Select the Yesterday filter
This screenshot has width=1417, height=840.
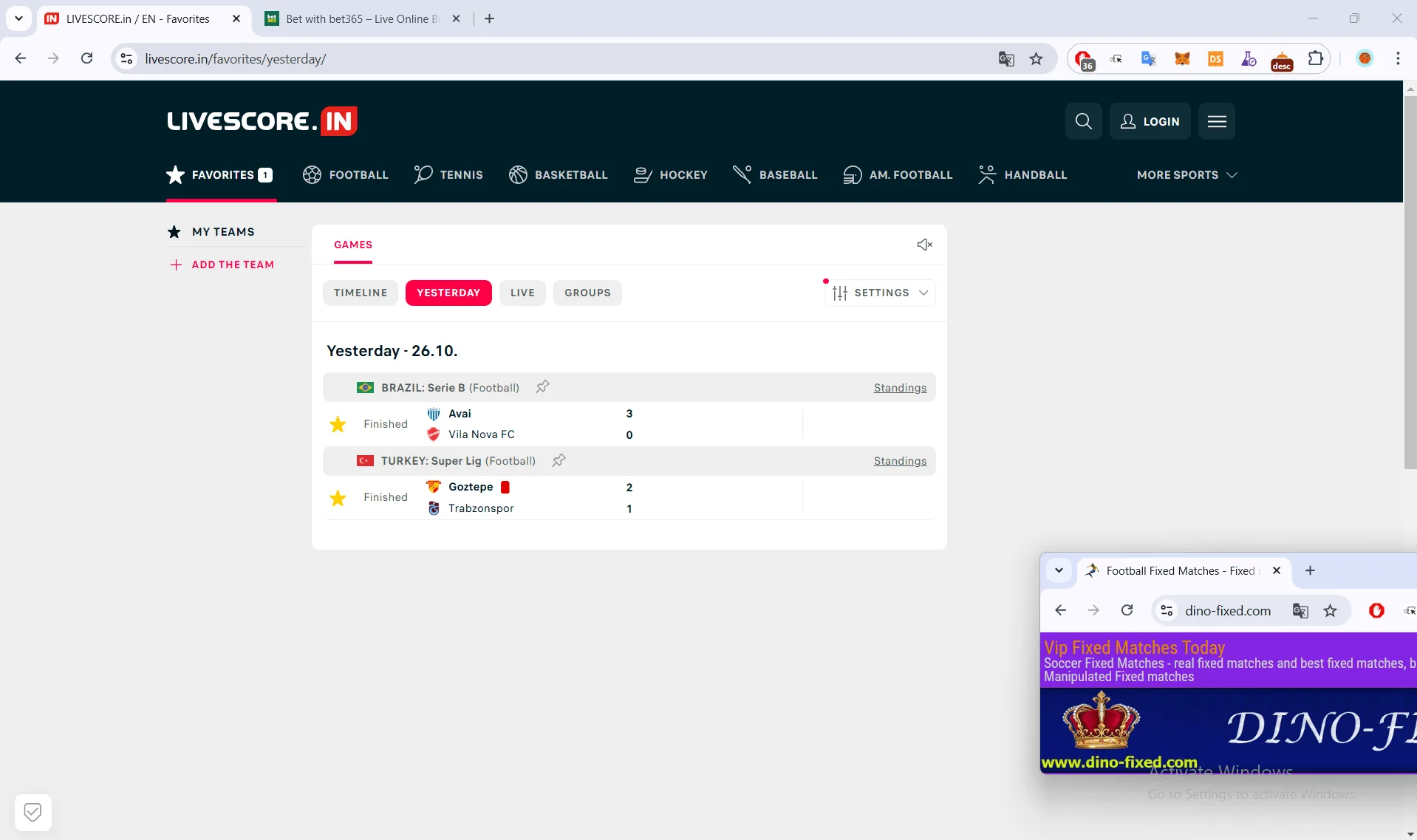tap(448, 293)
